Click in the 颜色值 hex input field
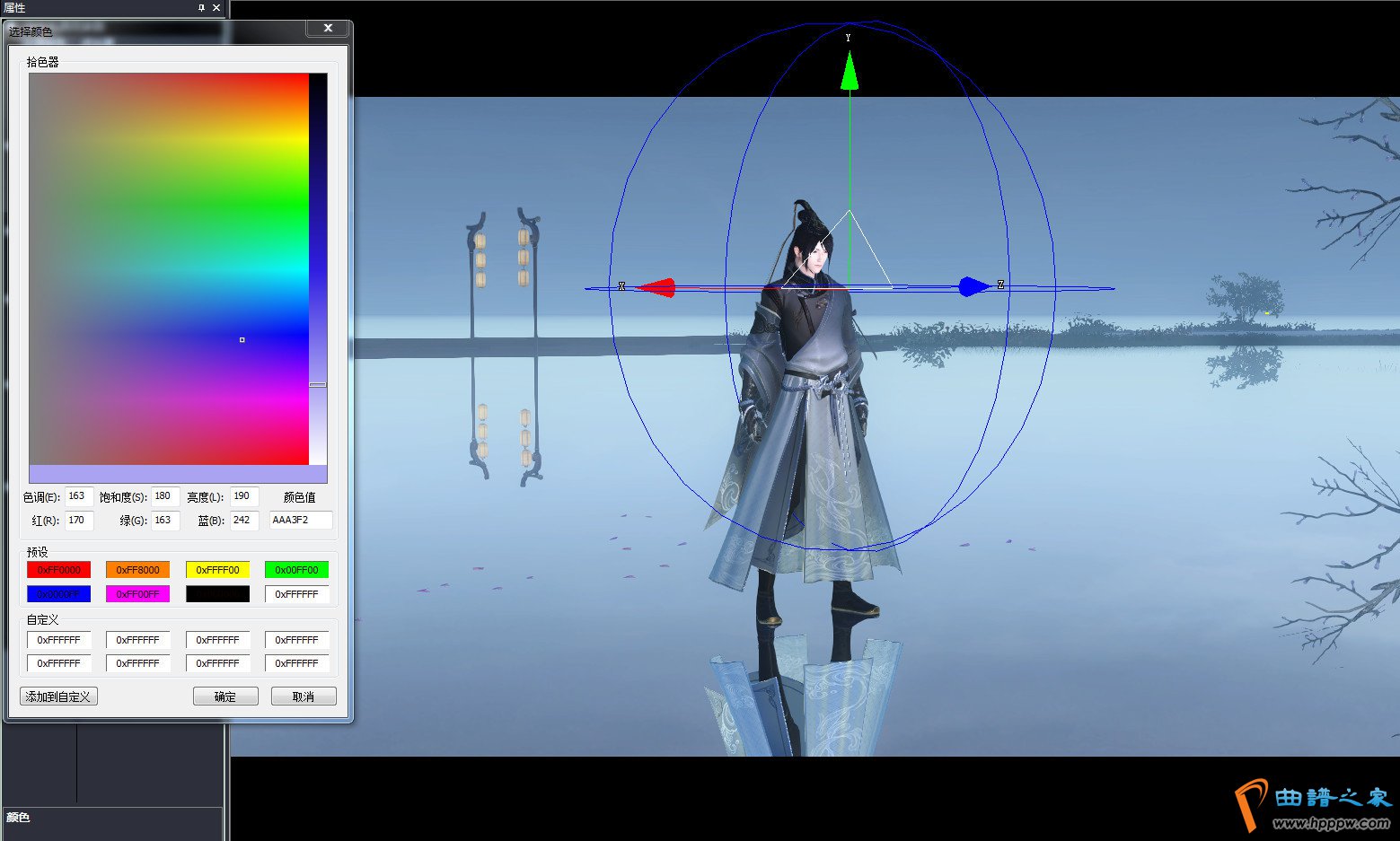The image size is (1400, 841). tap(301, 521)
